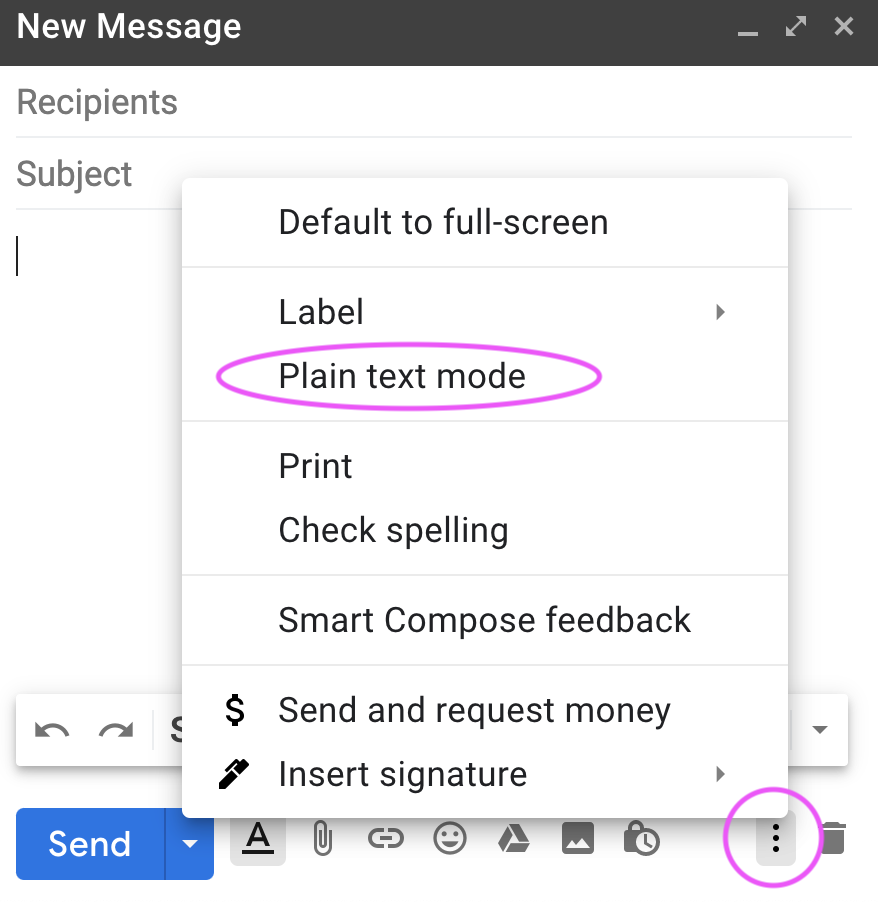The image size is (878, 902).
Task: Undo the last edit
Action: (x=51, y=730)
